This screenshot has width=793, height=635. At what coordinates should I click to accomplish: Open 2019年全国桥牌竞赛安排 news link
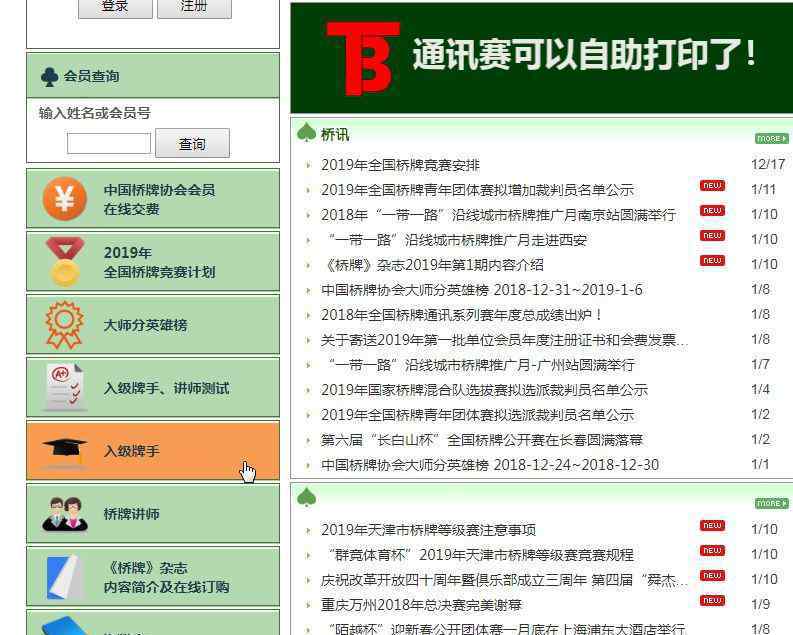[400, 165]
